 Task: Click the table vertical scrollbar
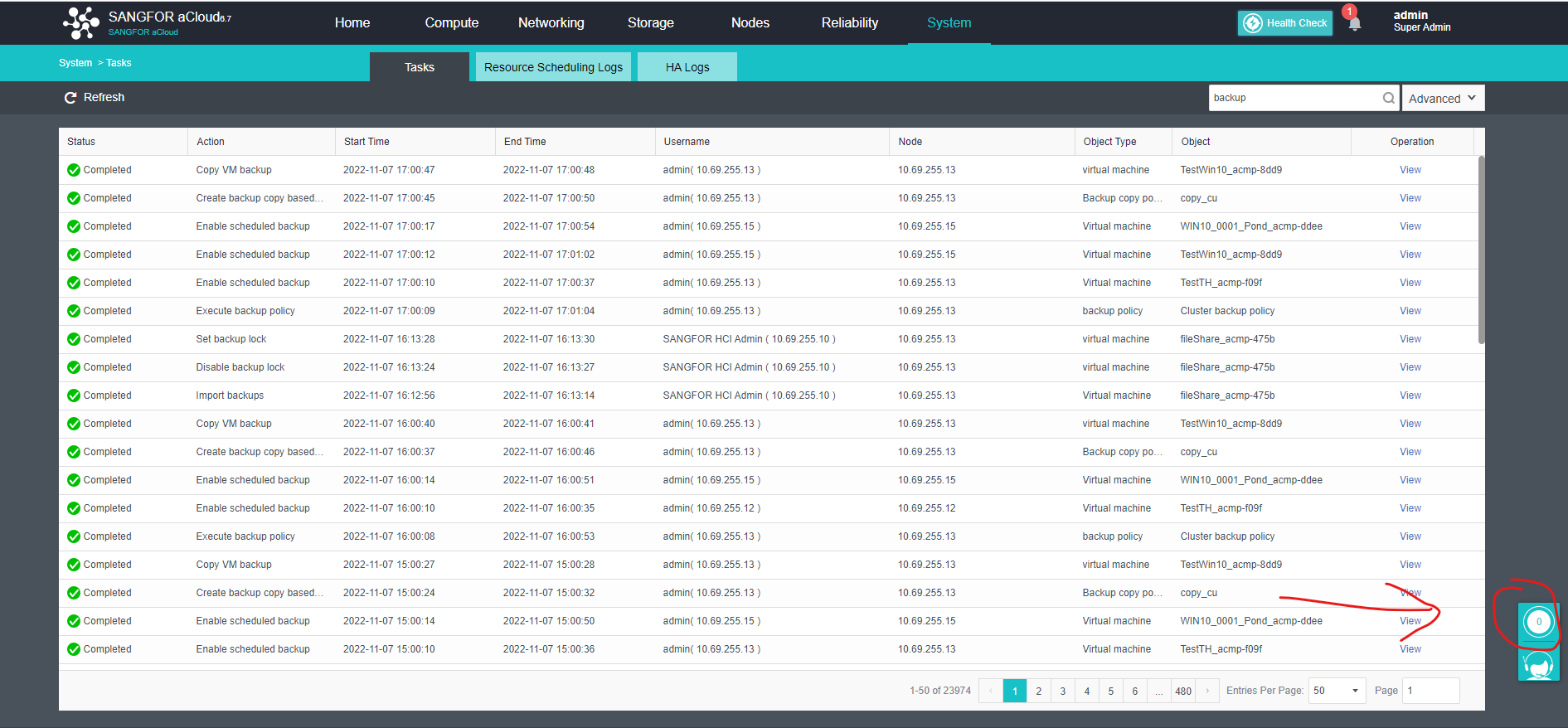click(x=1481, y=249)
